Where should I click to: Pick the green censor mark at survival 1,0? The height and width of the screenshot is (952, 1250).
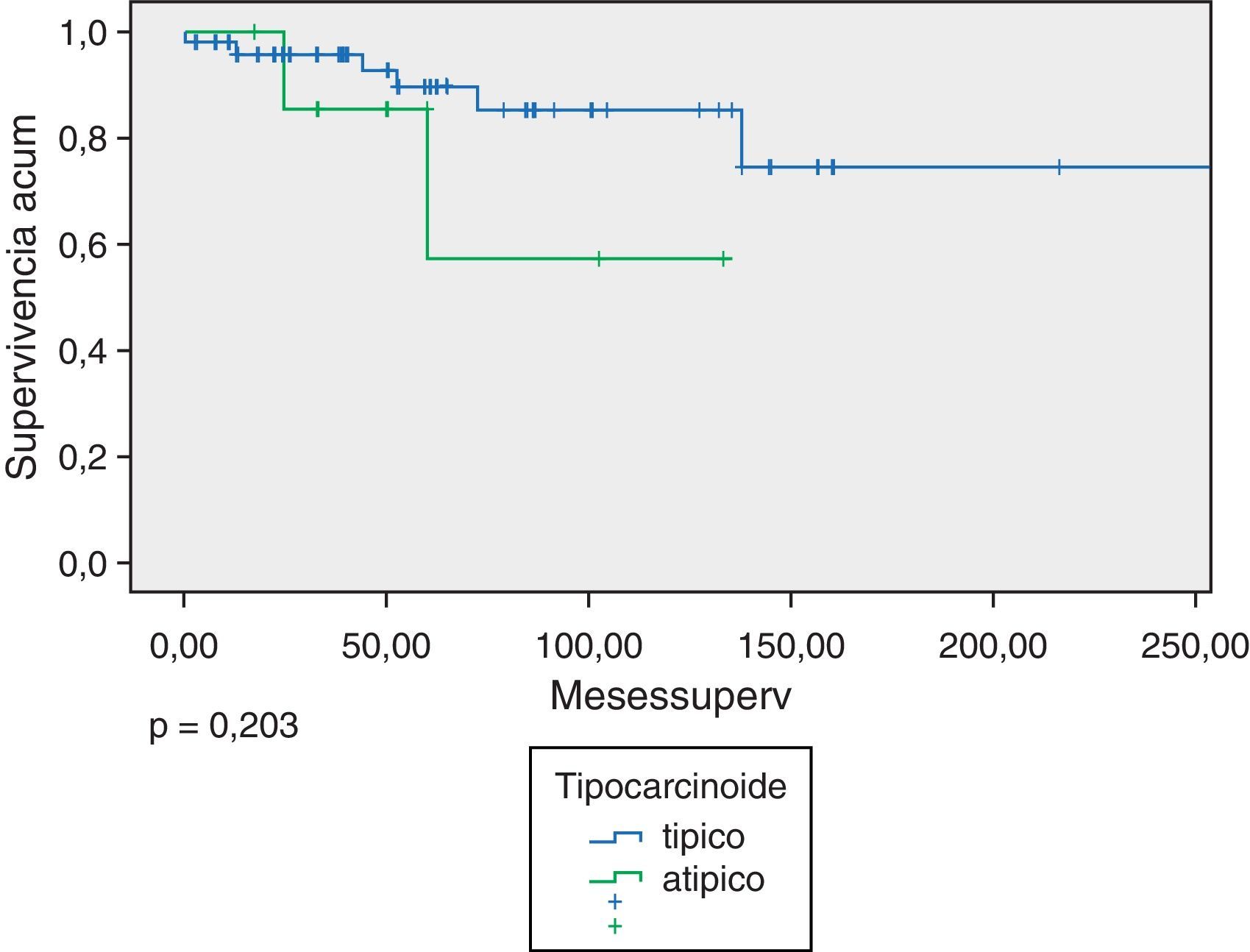coord(254,32)
